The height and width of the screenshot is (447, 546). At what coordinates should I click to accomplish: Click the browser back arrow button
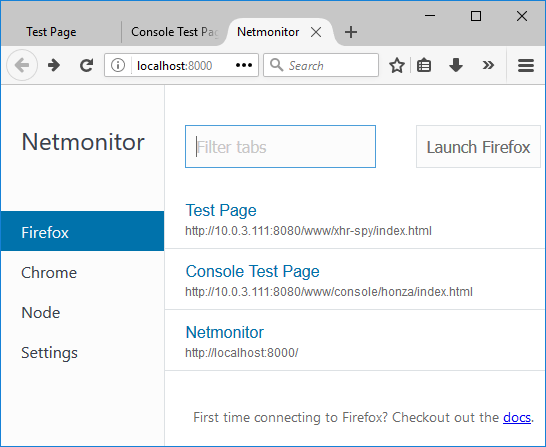pyautogui.click(x=22, y=65)
